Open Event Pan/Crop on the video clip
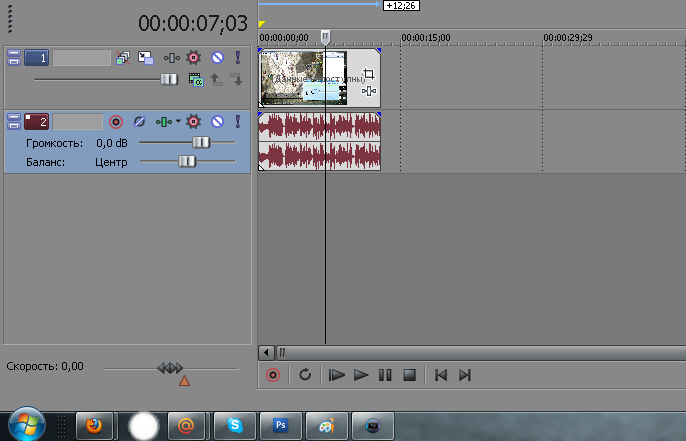Viewport: 686px width, 441px height. [368, 74]
